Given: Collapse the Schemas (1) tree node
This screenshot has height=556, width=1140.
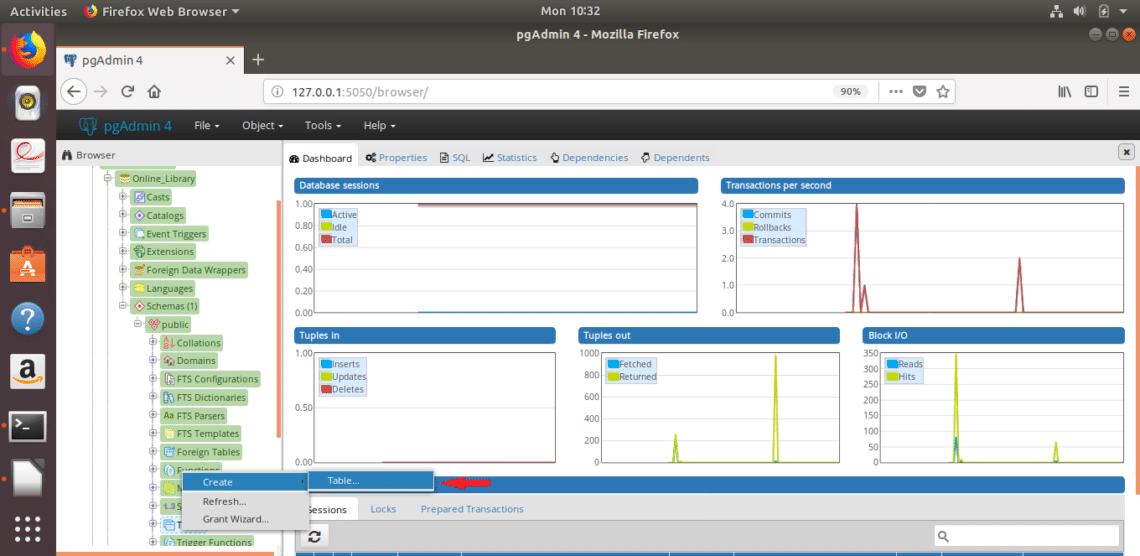Looking at the screenshot, I should [x=123, y=306].
